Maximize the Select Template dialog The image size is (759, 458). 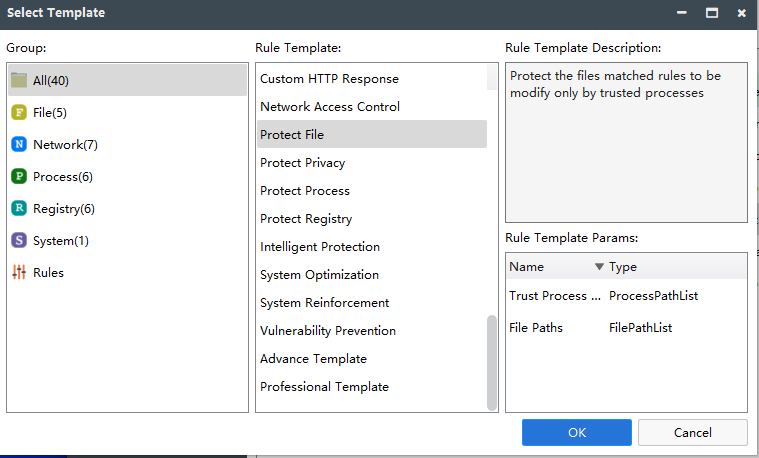click(712, 14)
